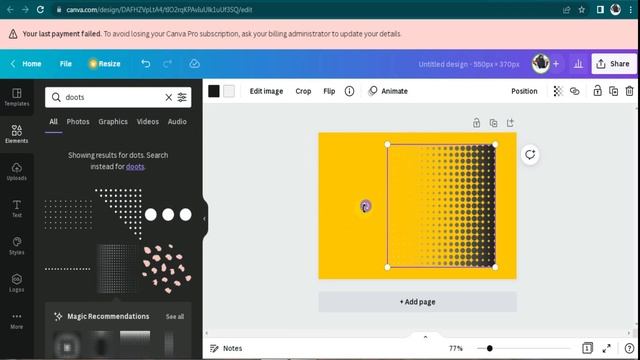Switch to the Graphics tab

(113, 122)
